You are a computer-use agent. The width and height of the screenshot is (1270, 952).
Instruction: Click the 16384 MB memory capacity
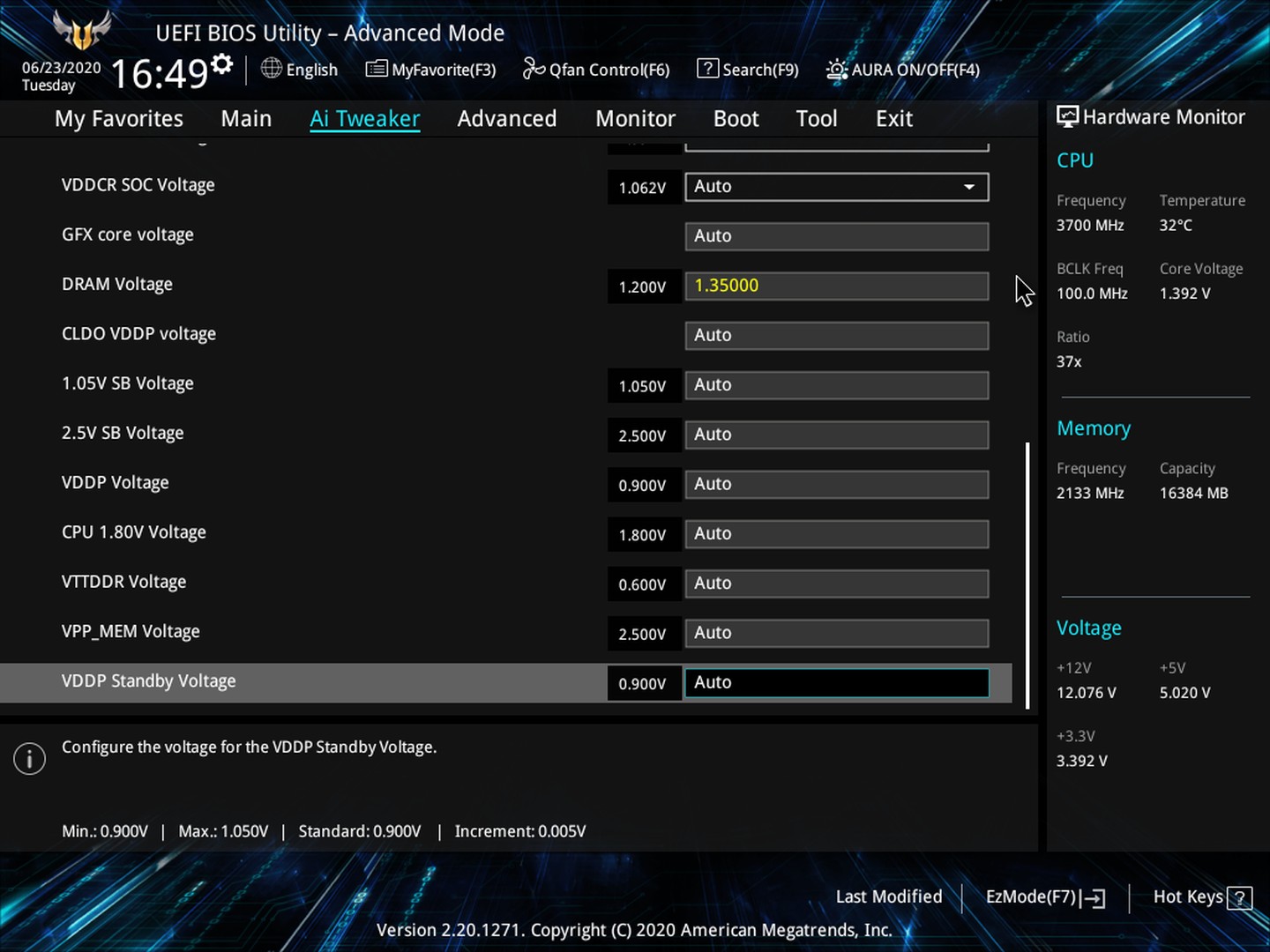click(x=1194, y=494)
